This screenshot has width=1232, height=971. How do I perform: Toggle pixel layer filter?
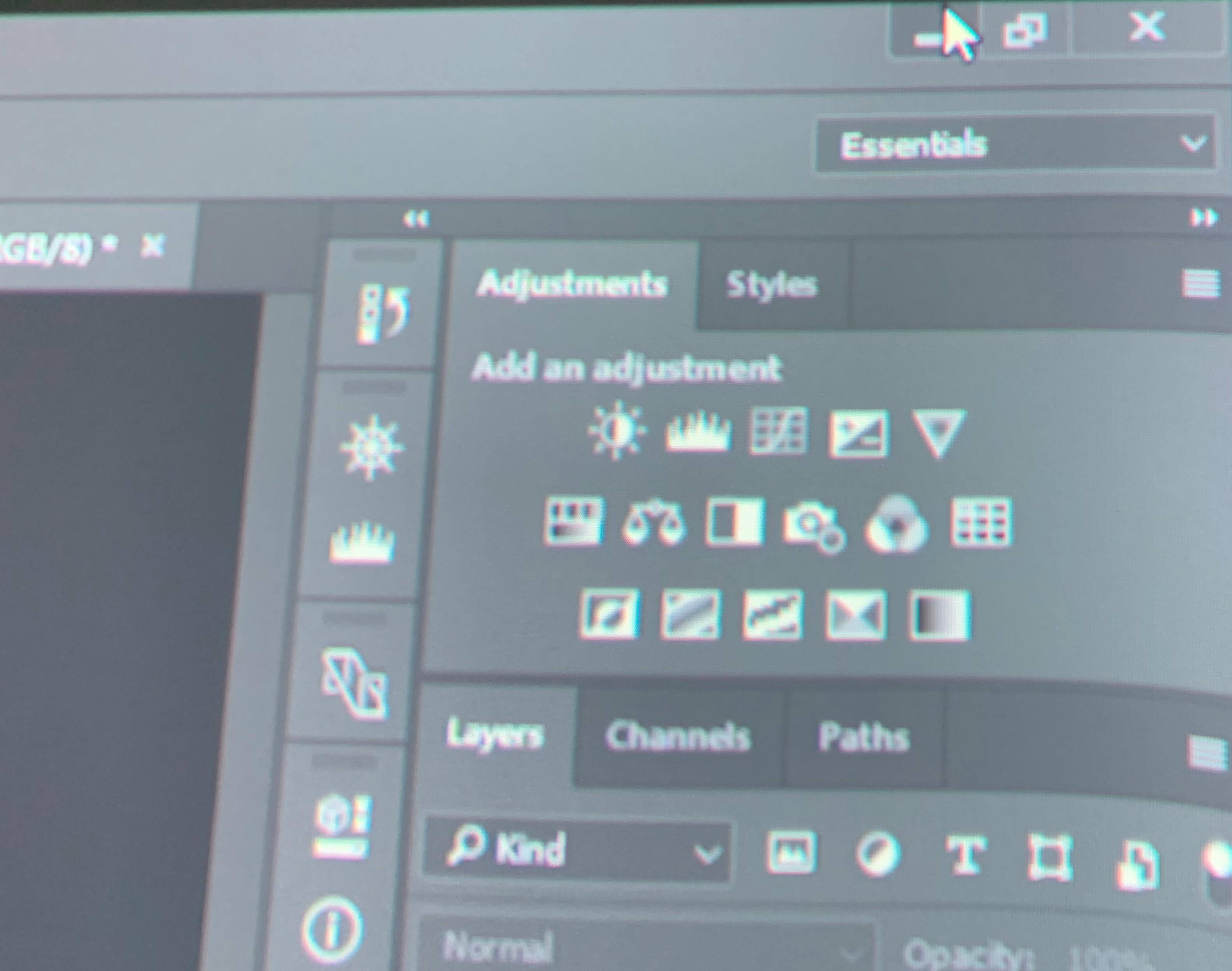[x=791, y=852]
